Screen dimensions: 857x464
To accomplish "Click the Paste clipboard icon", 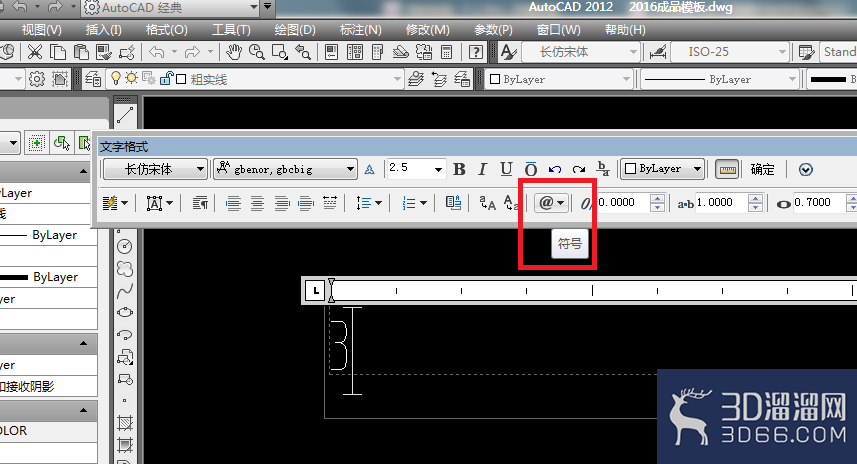I will [81, 52].
